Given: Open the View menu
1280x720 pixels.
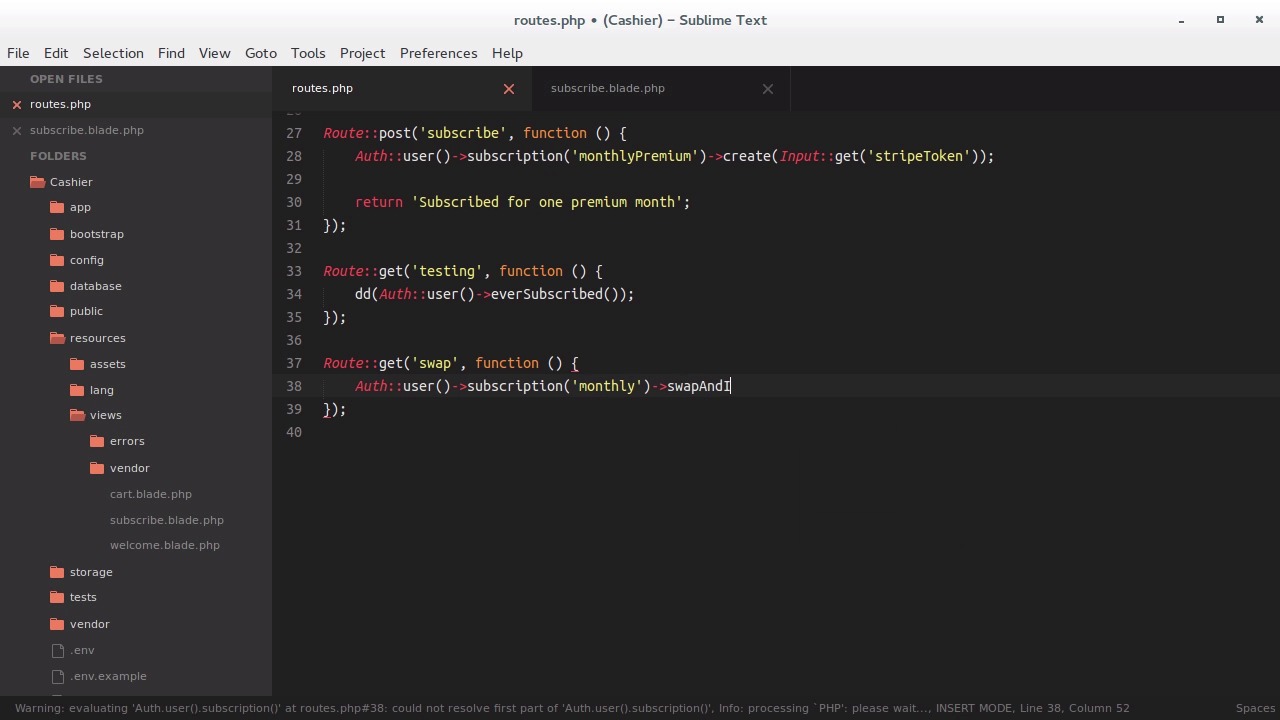Looking at the screenshot, I should click(214, 53).
